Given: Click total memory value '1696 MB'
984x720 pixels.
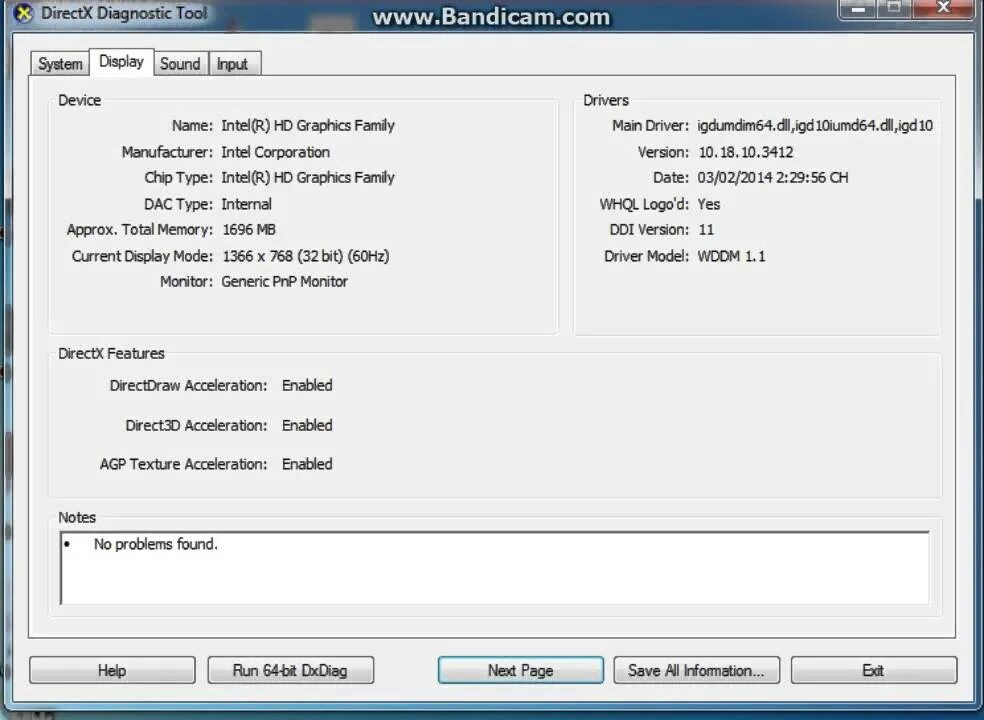Looking at the screenshot, I should [249, 230].
